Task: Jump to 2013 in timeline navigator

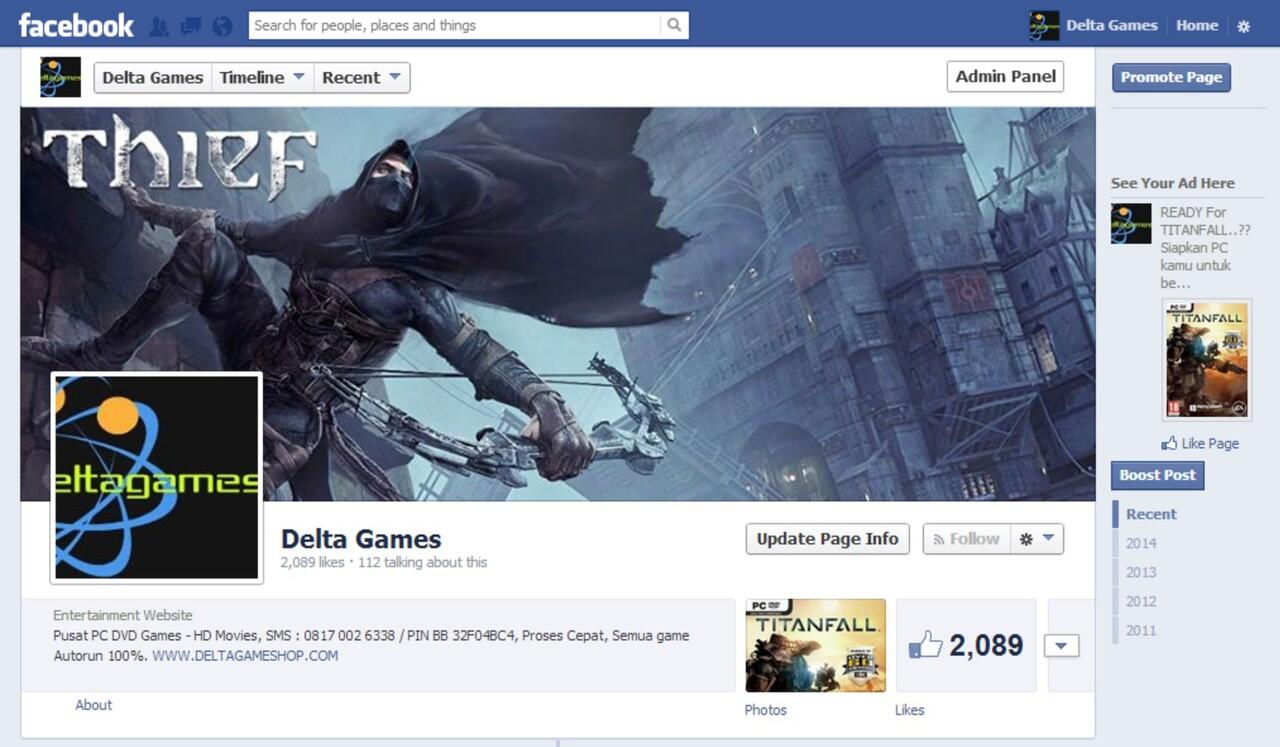Action: click(1141, 572)
